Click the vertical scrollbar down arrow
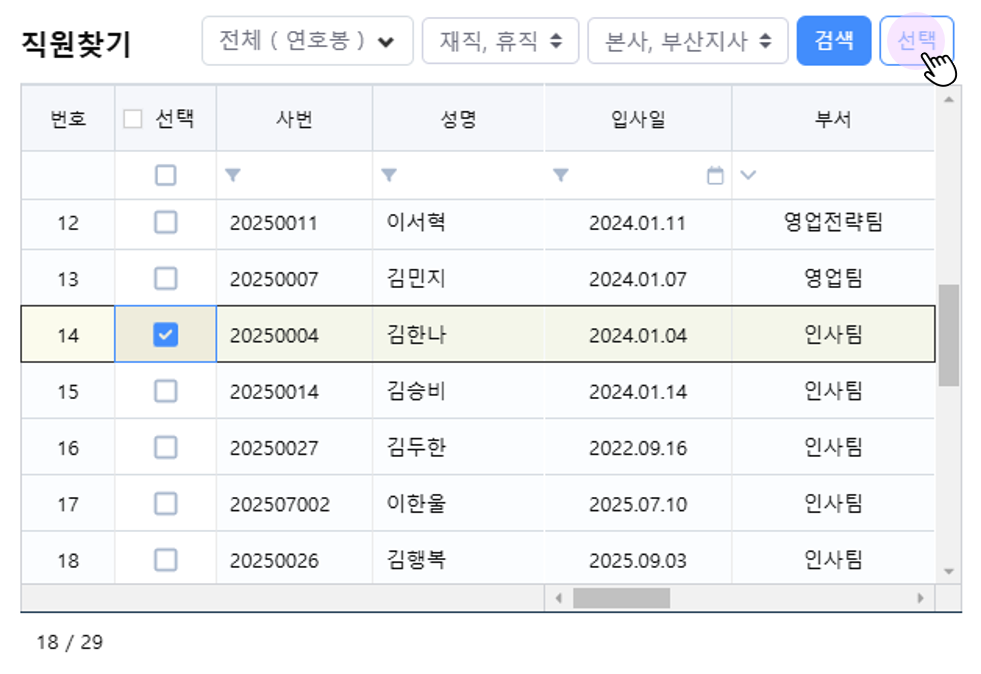Image resolution: width=981 pixels, height=674 pixels. (x=948, y=571)
